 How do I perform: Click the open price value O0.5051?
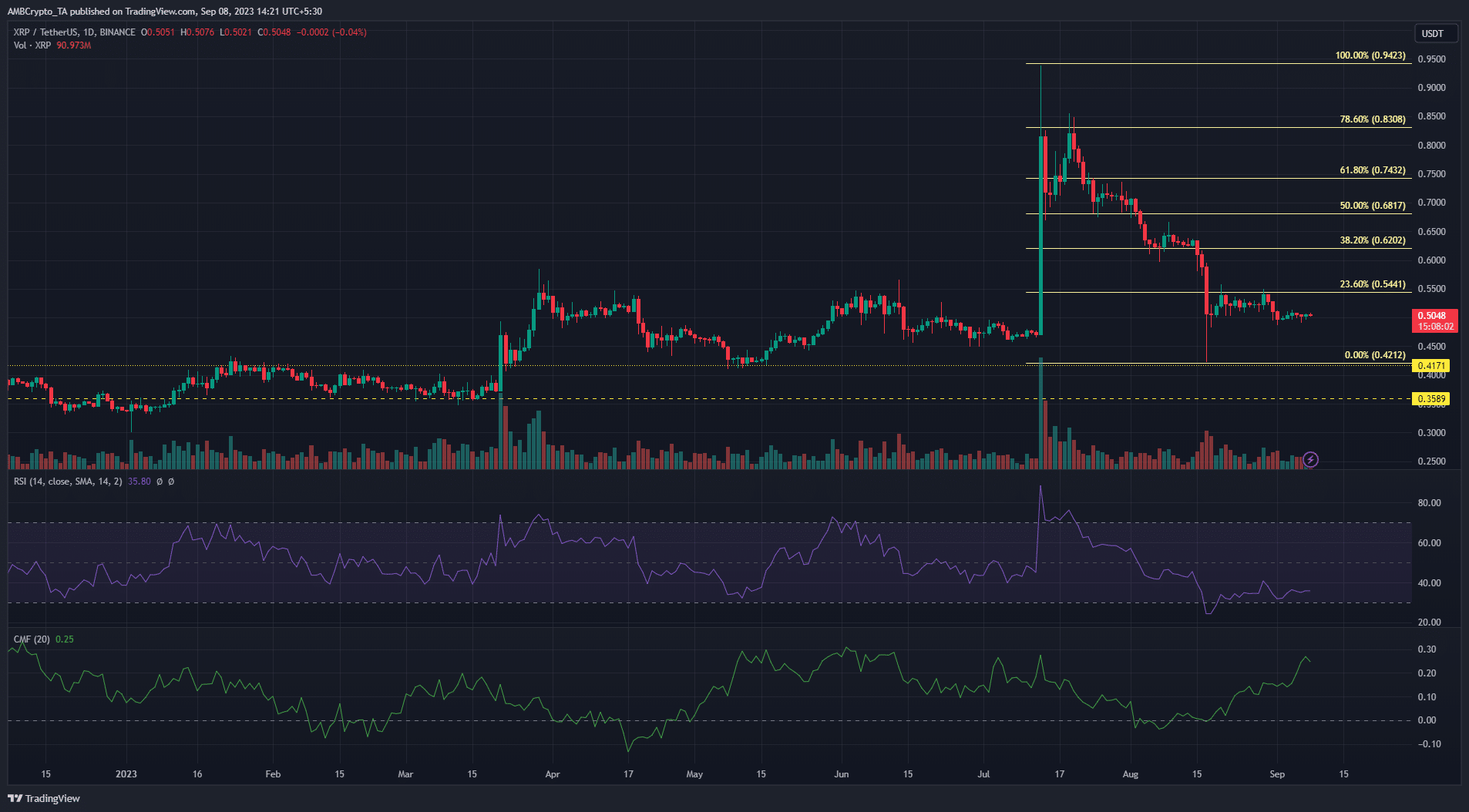tap(158, 32)
